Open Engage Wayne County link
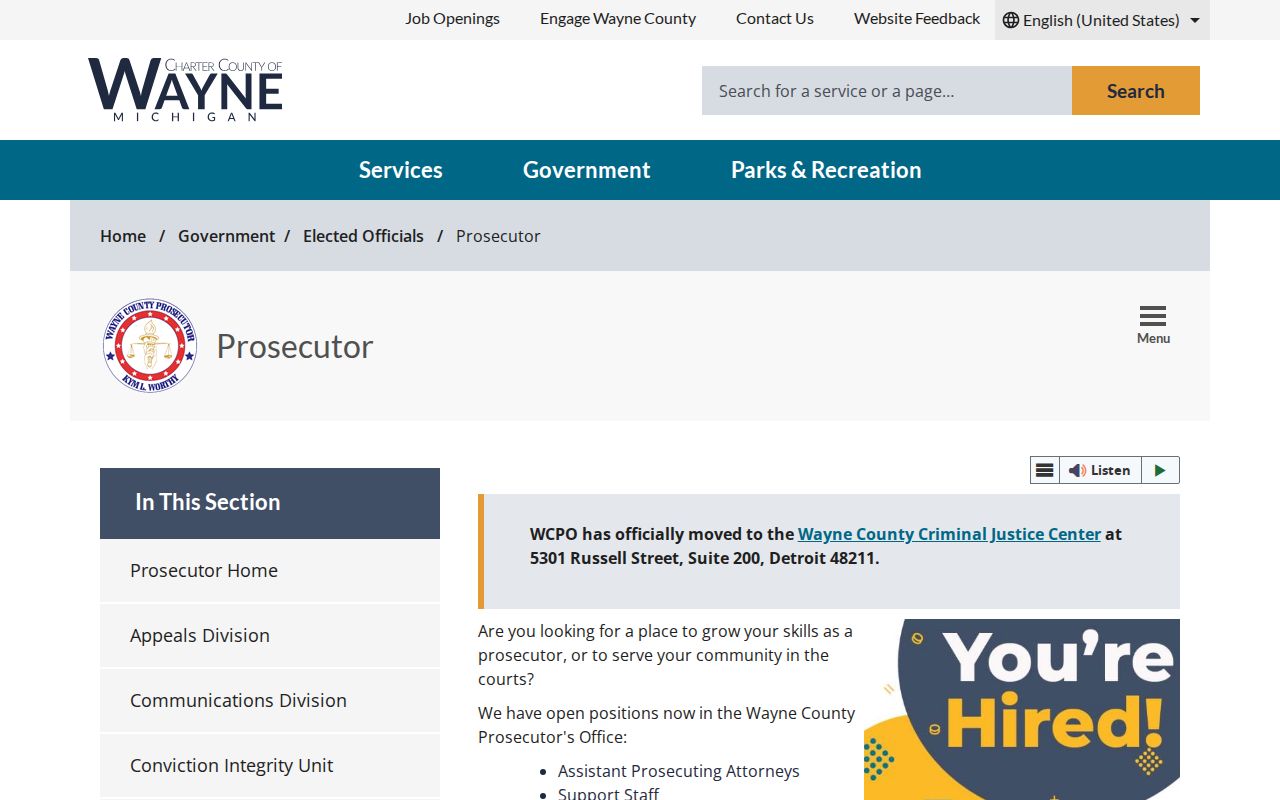This screenshot has width=1280, height=800. (618, 19)
